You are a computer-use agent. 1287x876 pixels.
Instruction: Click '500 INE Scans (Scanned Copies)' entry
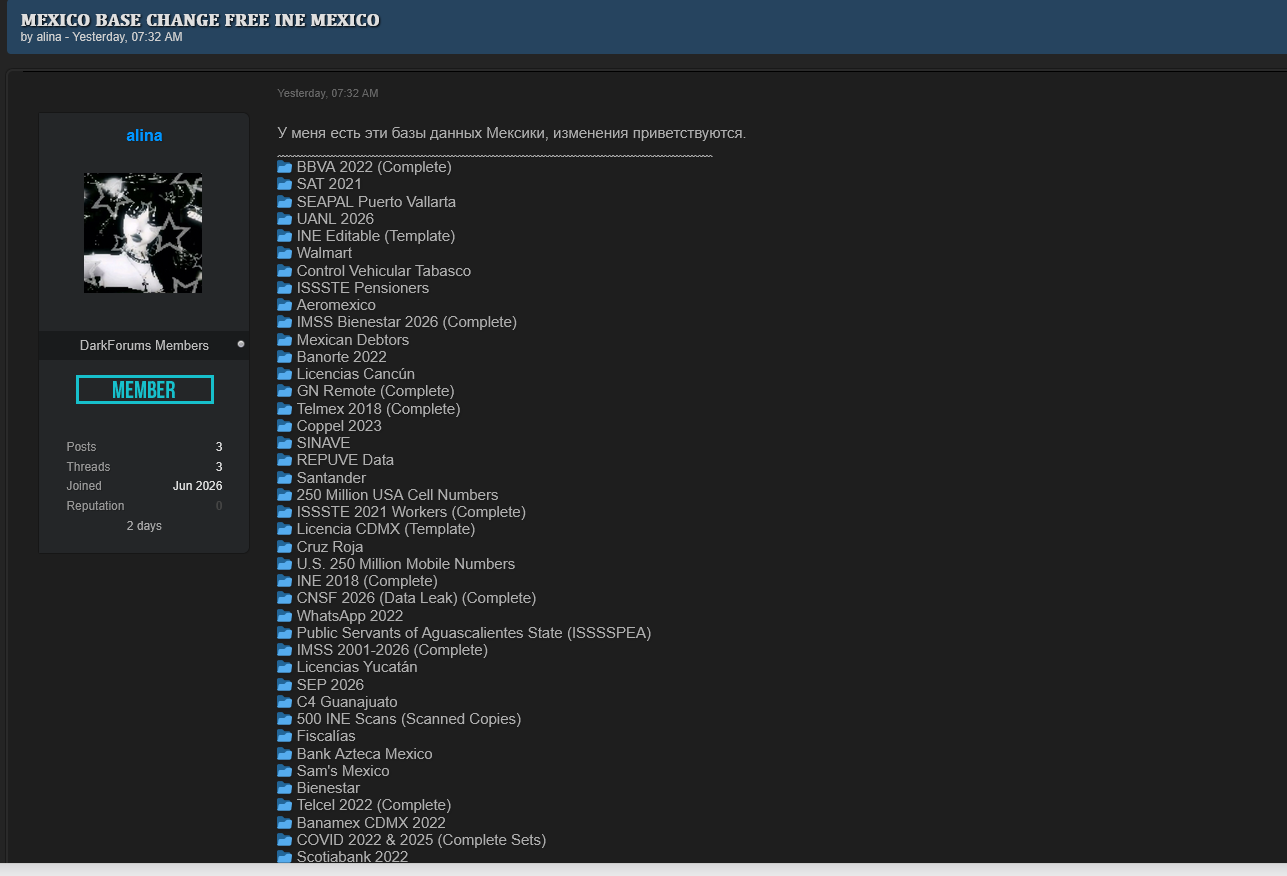(409, 719)
